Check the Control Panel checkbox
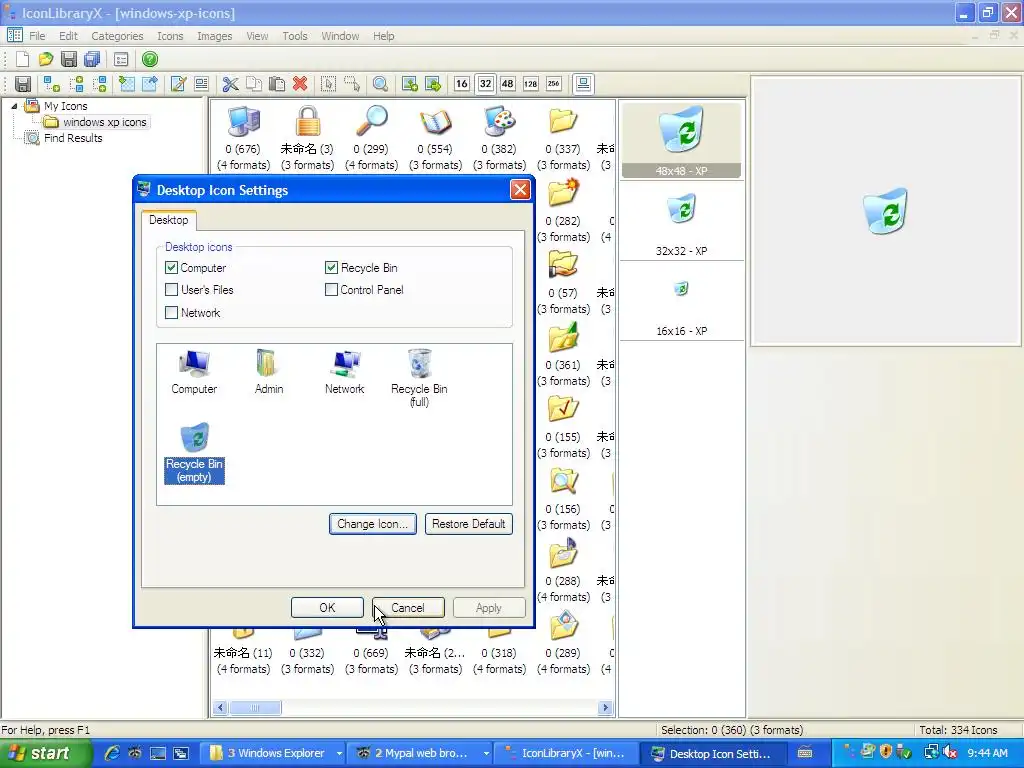The height and width of the screenshot is (768, 1024). (x=331, y=290)
